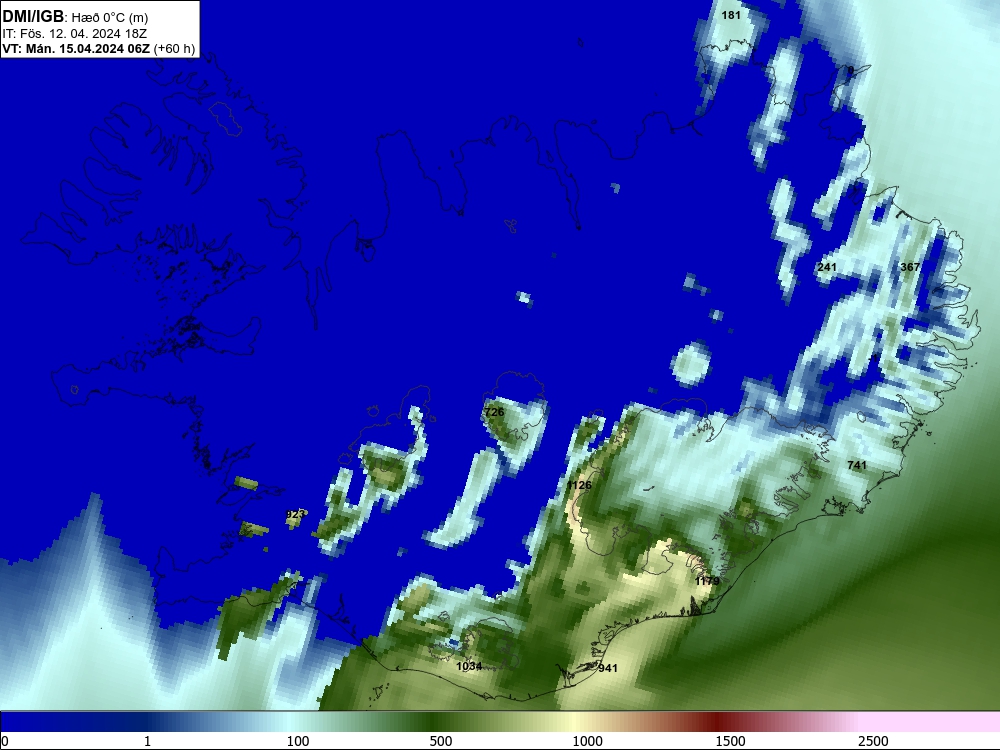Click the map value label 1179
Image resolution: width=1000 pixels, height=750 pixels.
[x=707, y=581]
